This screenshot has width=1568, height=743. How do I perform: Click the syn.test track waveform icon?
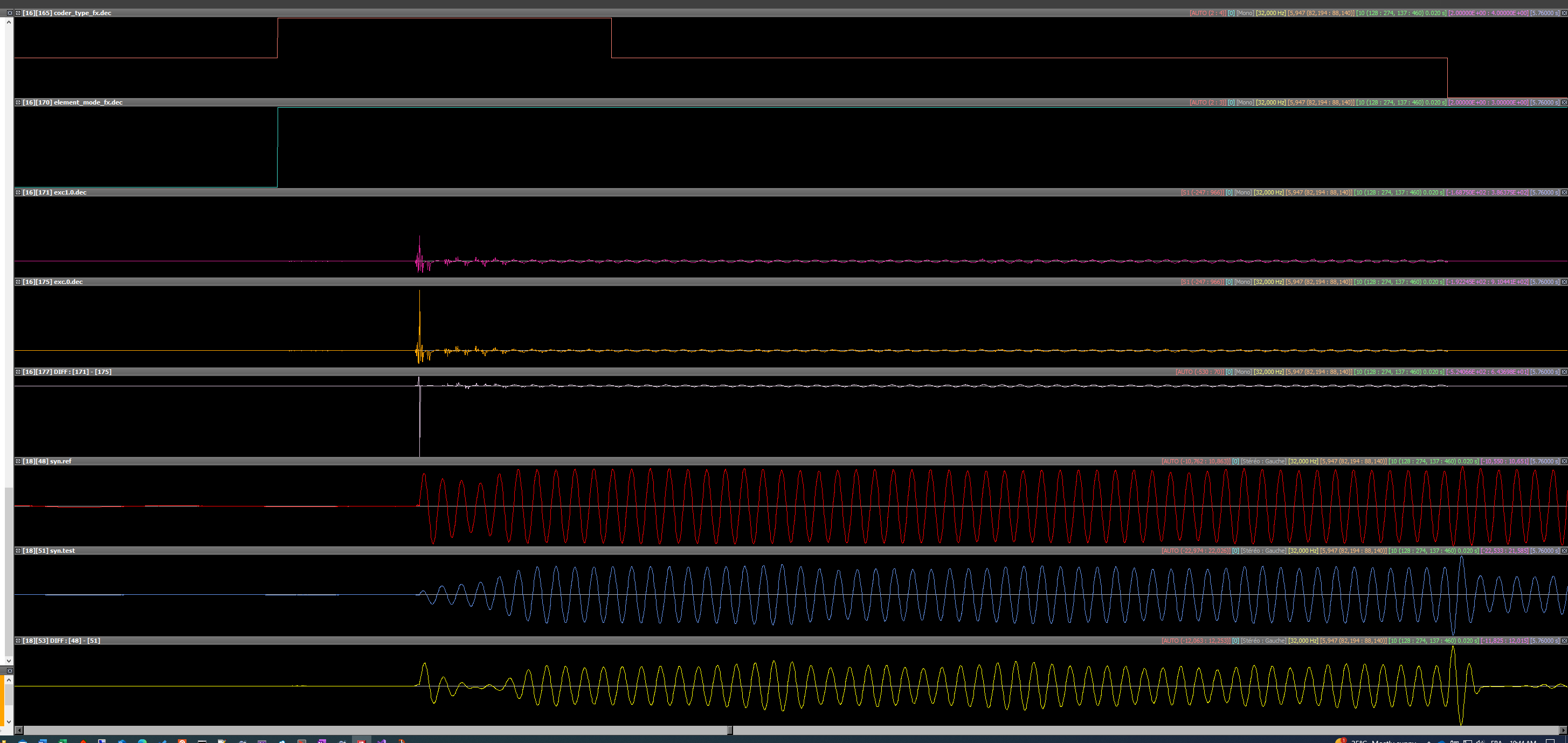pos(18,551)
